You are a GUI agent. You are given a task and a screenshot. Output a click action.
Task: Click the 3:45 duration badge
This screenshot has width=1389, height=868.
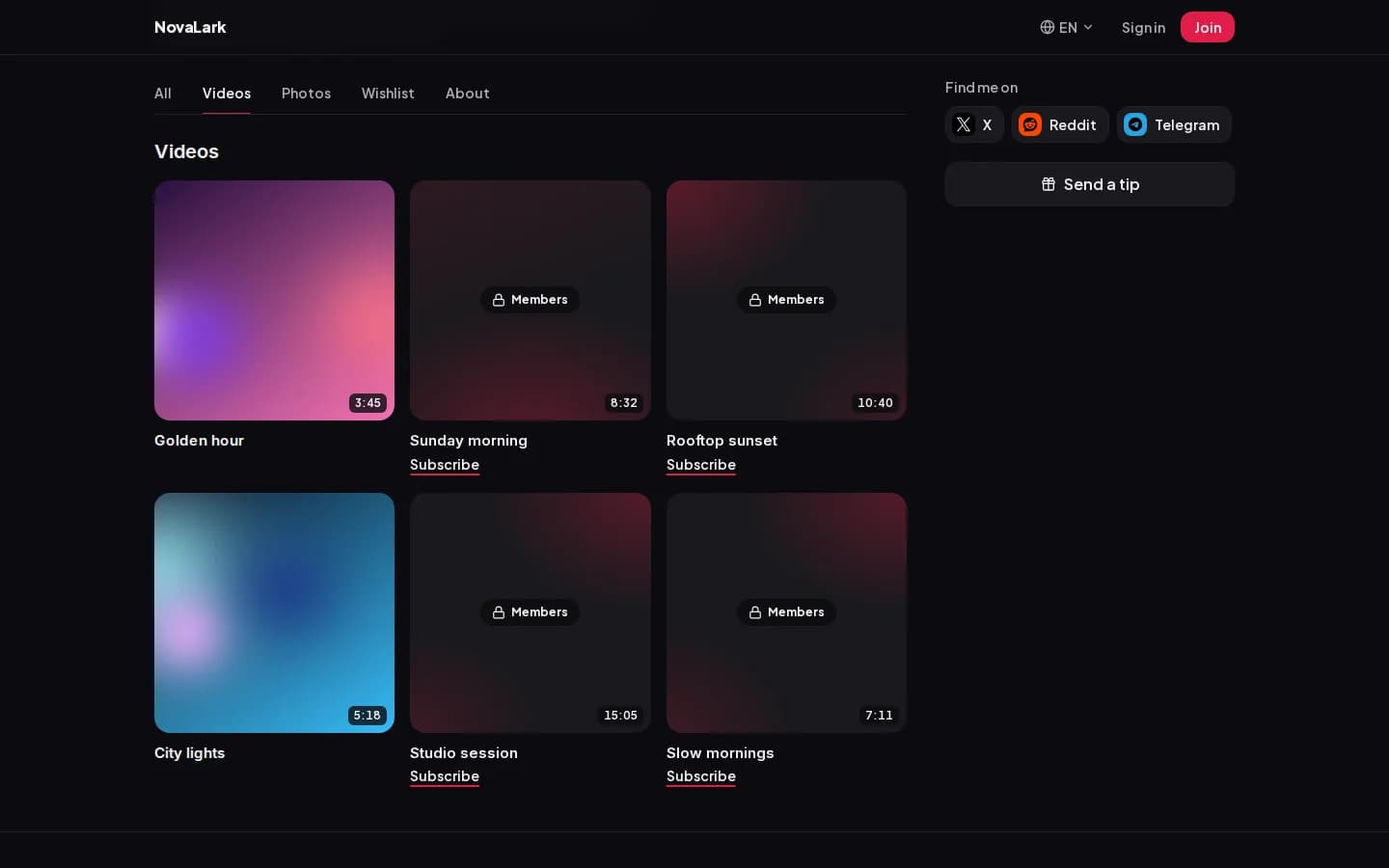[x=368, y=403]
